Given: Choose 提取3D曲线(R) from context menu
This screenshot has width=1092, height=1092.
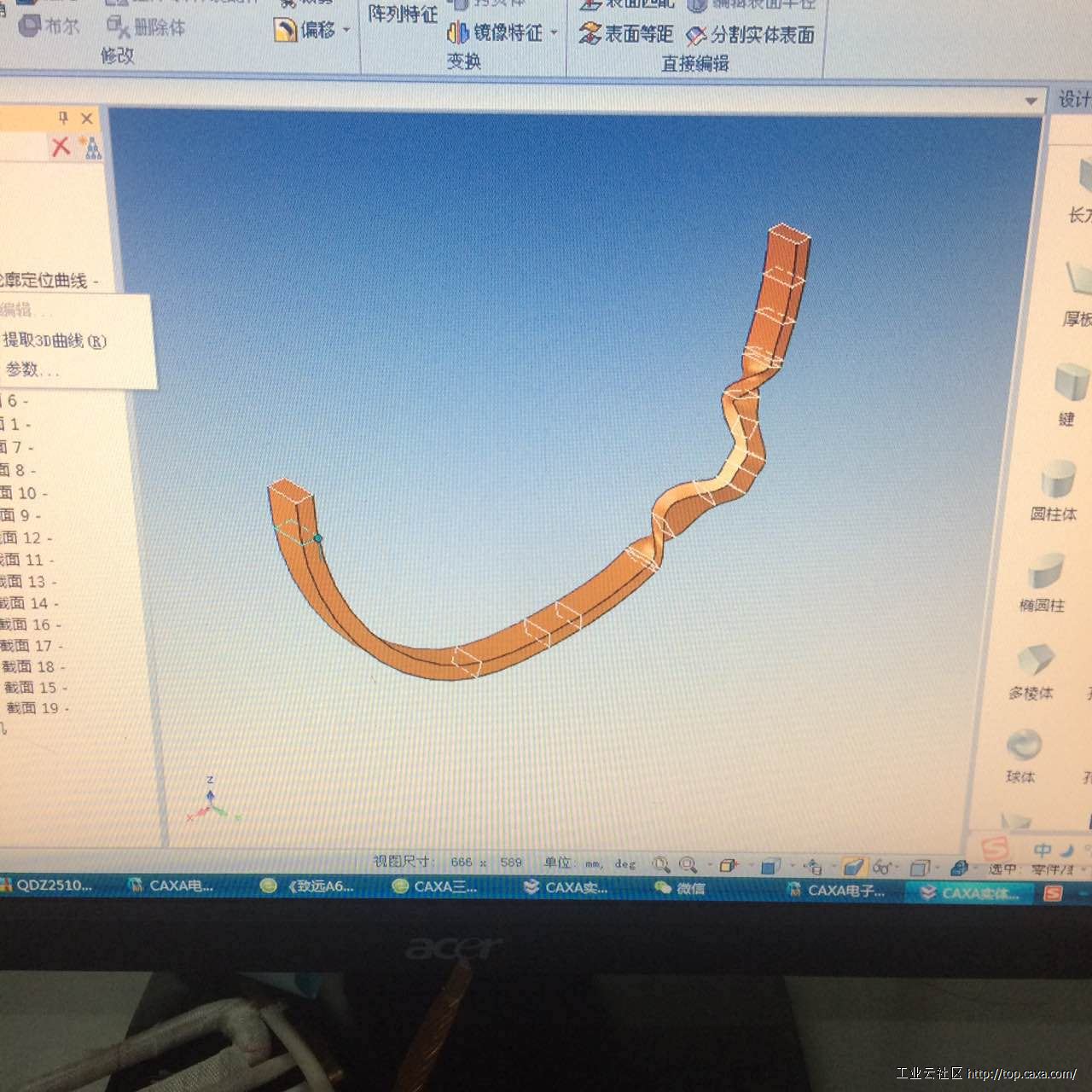Looking at the screenshot, I should [55, 341].
